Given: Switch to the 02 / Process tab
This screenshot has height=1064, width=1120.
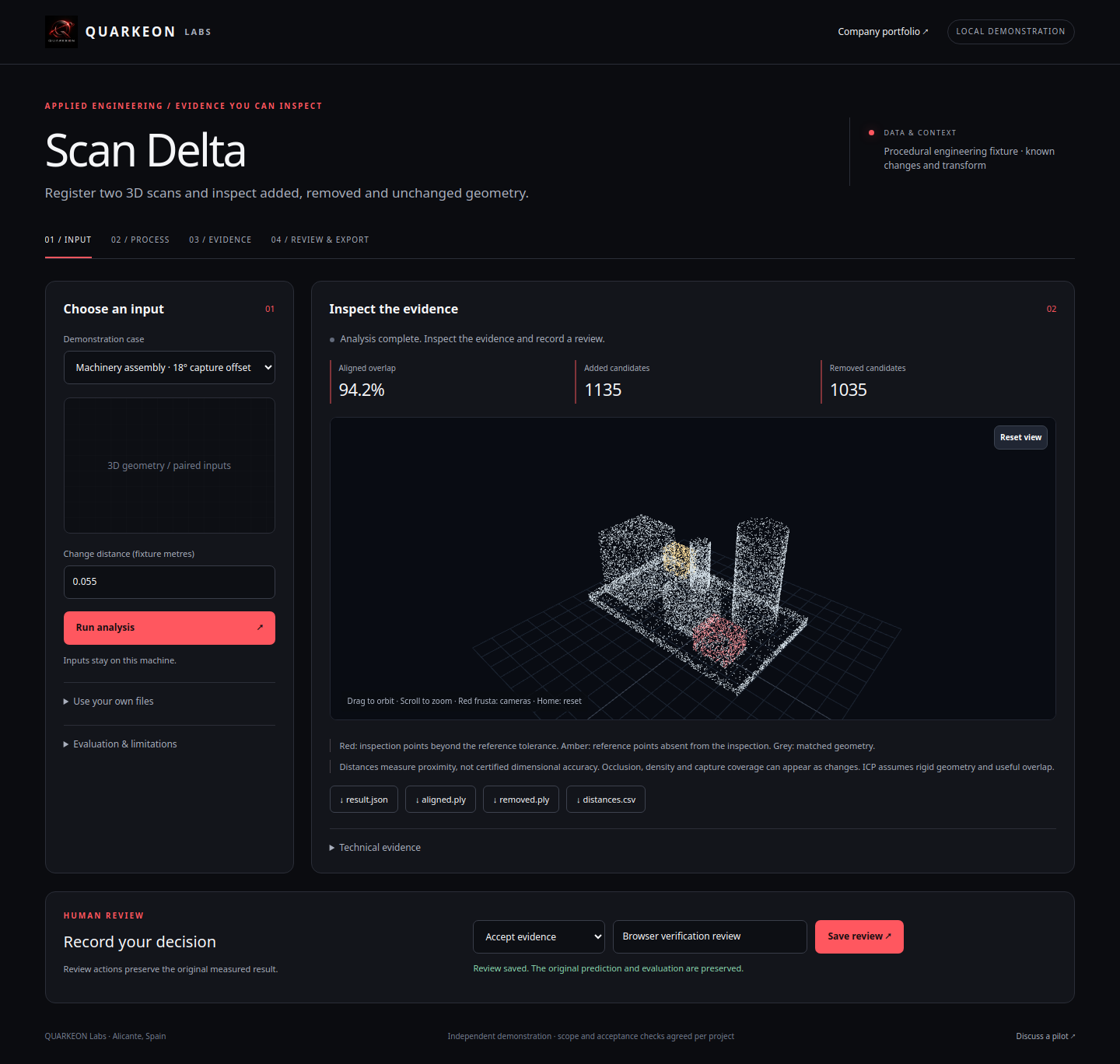Looking at the screenshot, I should [140, 240].
